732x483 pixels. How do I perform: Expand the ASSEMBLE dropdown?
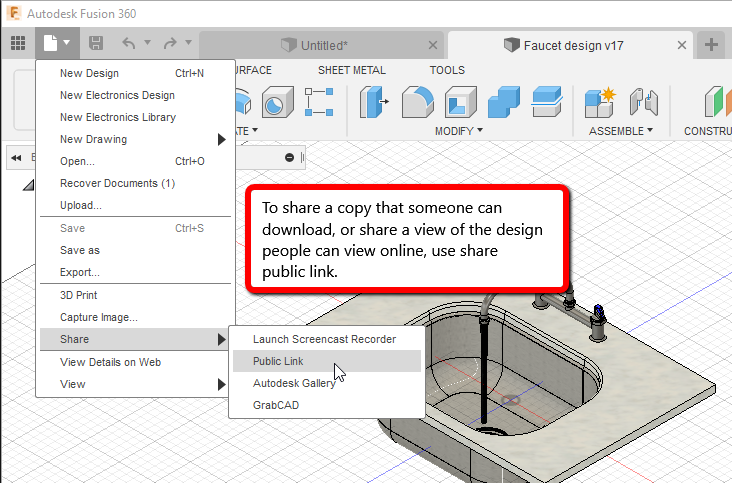621,131
